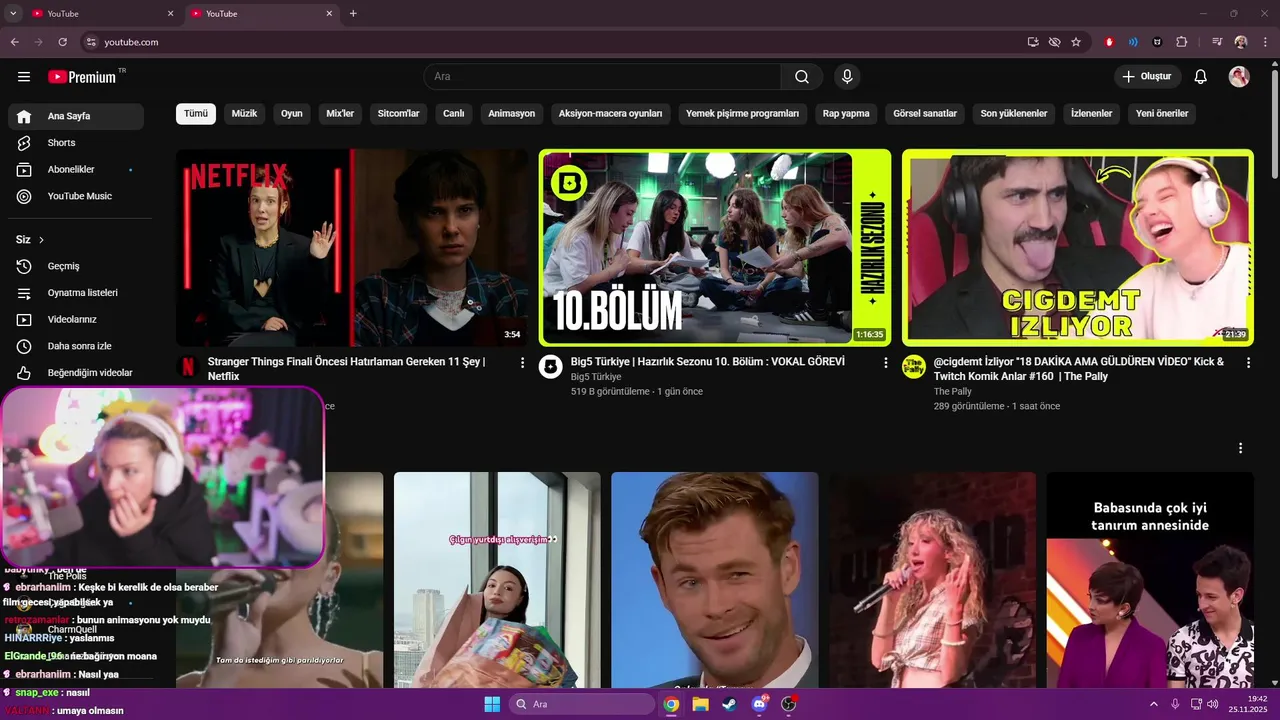Image resolution: width=1280 pixels, height=720 pixels.
Task: Select the Animasyon filter chip
Action: tap(512, 113)
